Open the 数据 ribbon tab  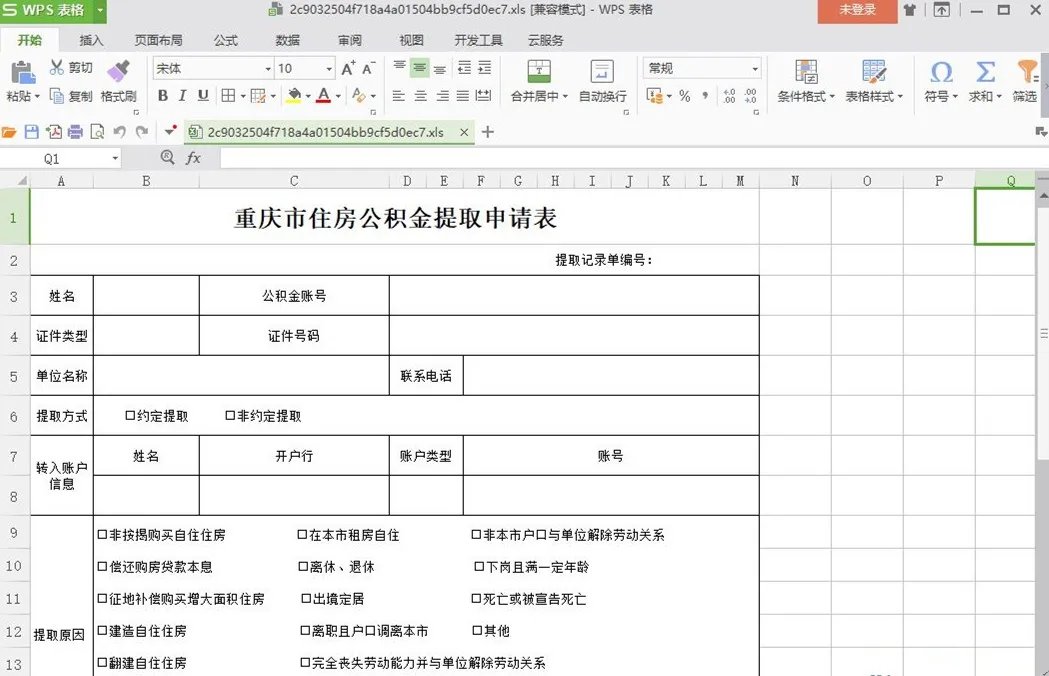pyautogui.click(x=287, y=41)
